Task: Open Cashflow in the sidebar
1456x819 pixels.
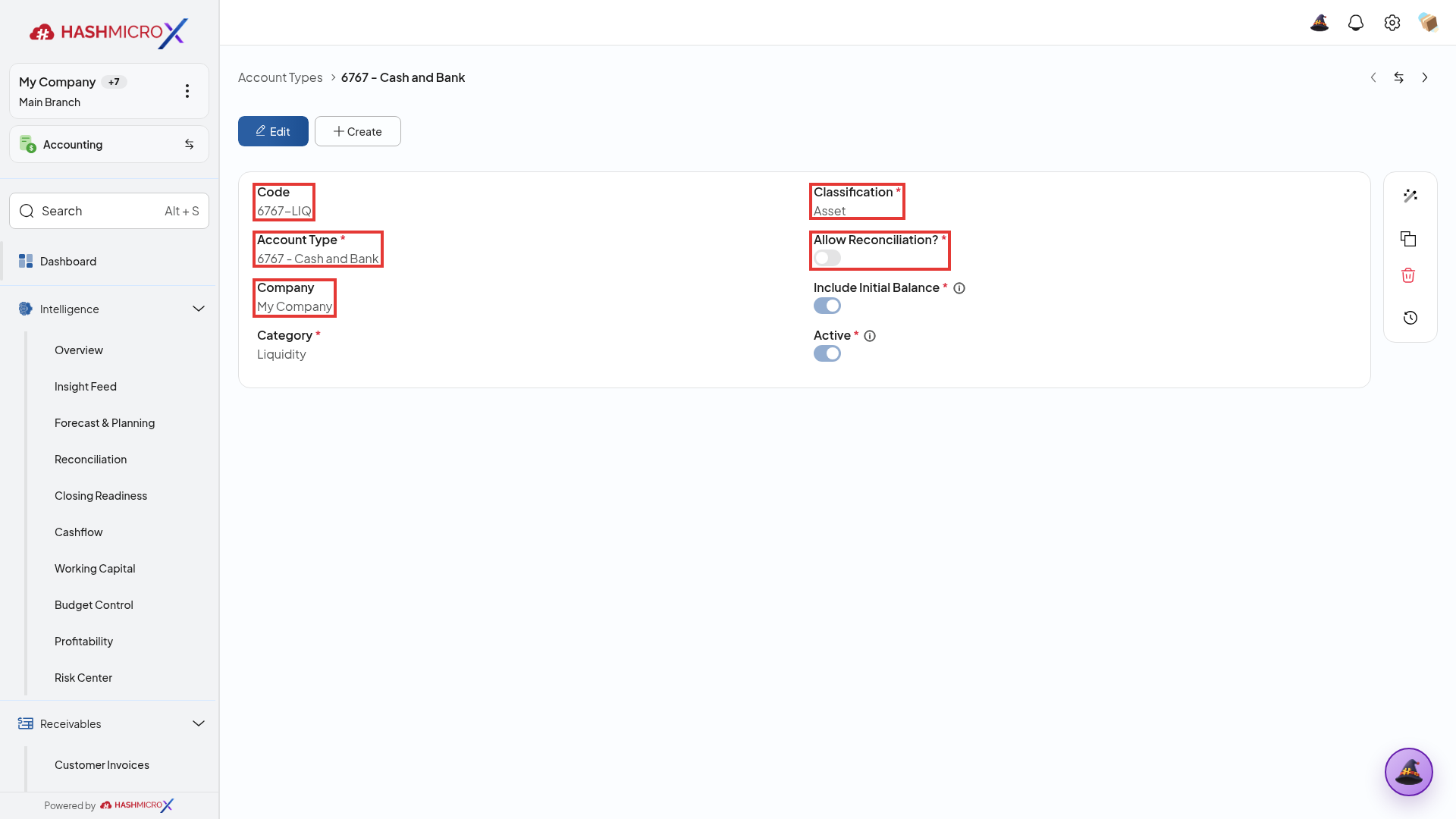Action: (79, 532)
